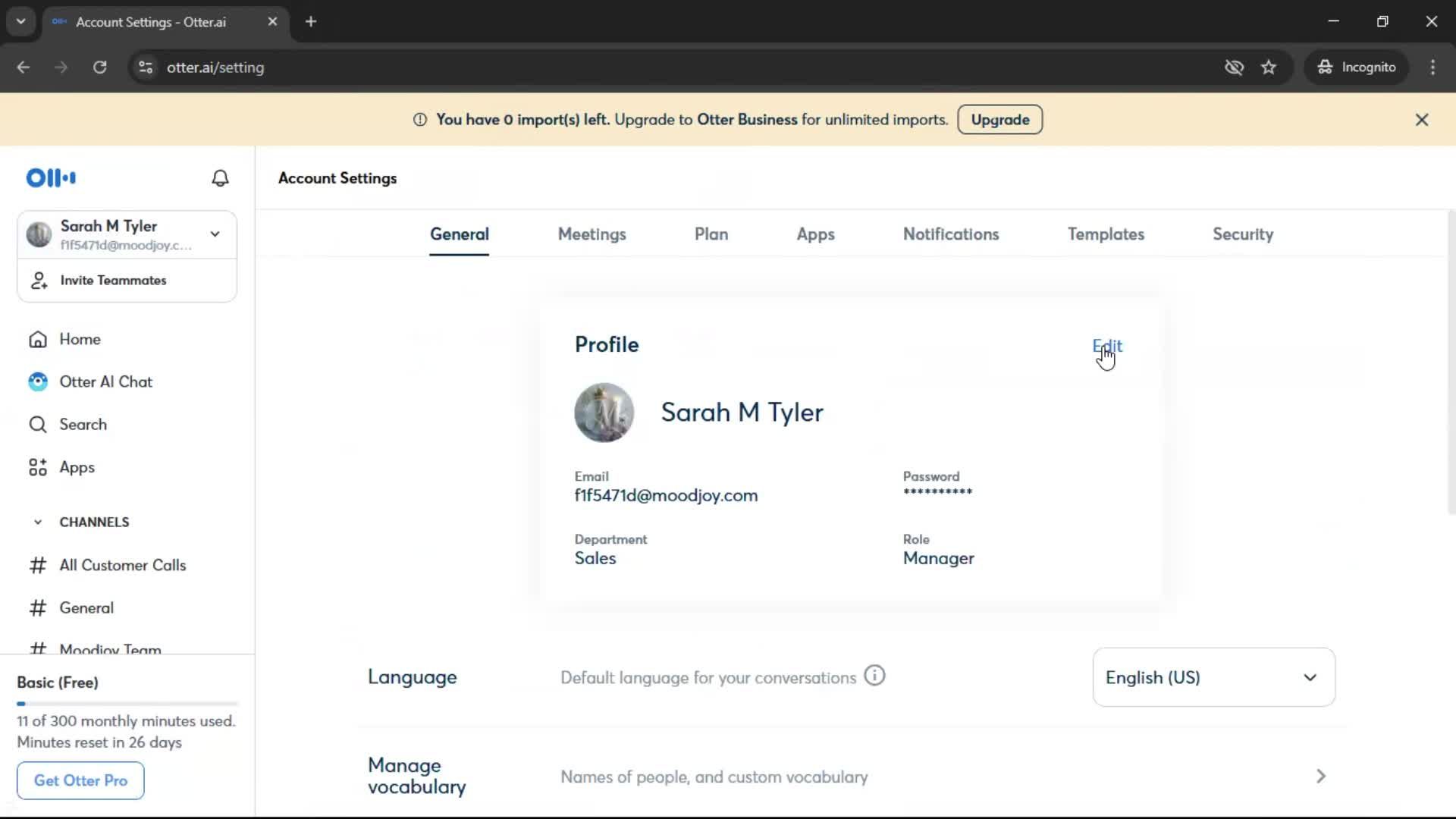
Task: Open Home in the sidebar
Action: [80, 340]
